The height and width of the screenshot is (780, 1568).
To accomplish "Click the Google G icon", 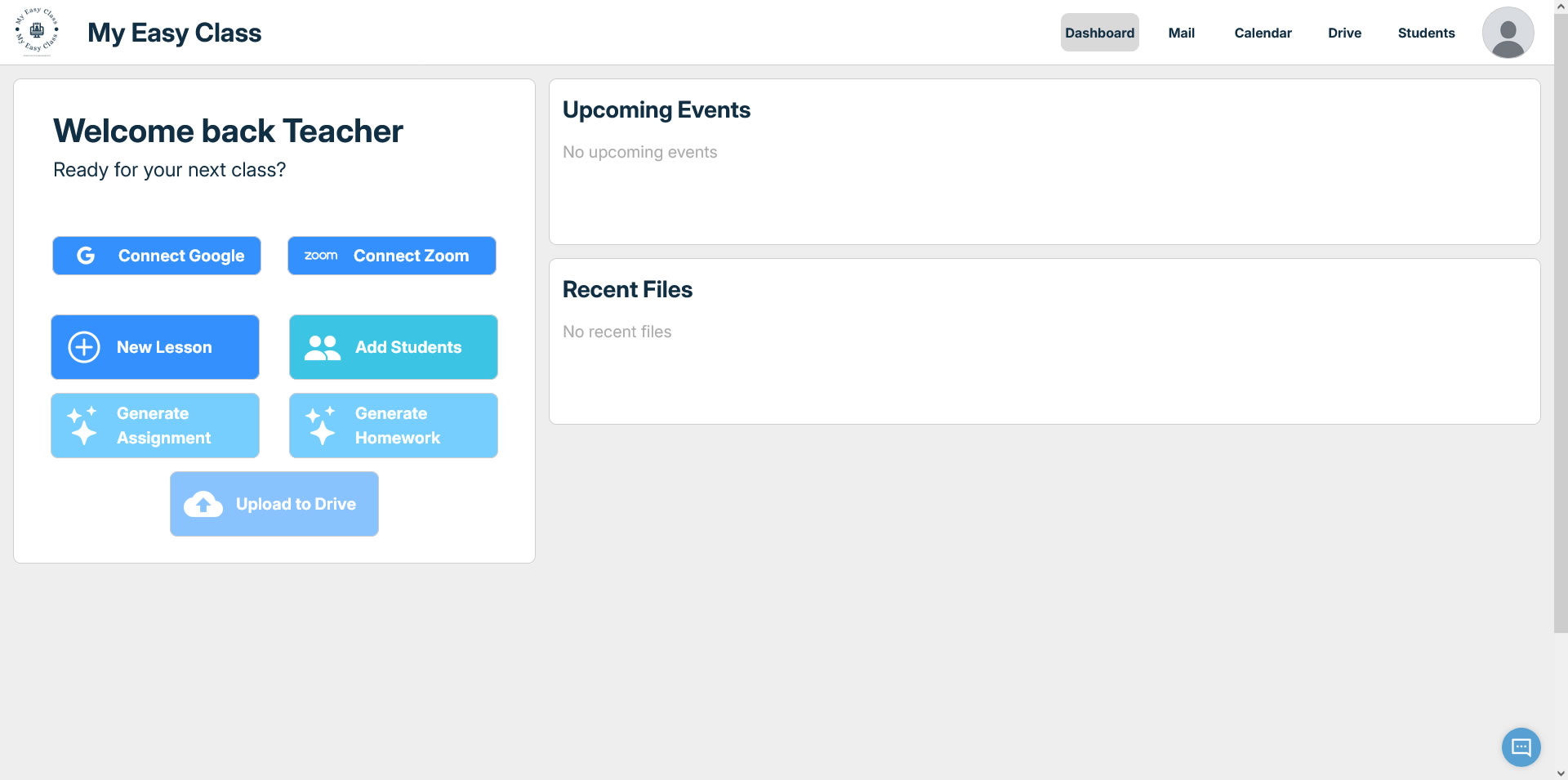I will pos(86,256).
